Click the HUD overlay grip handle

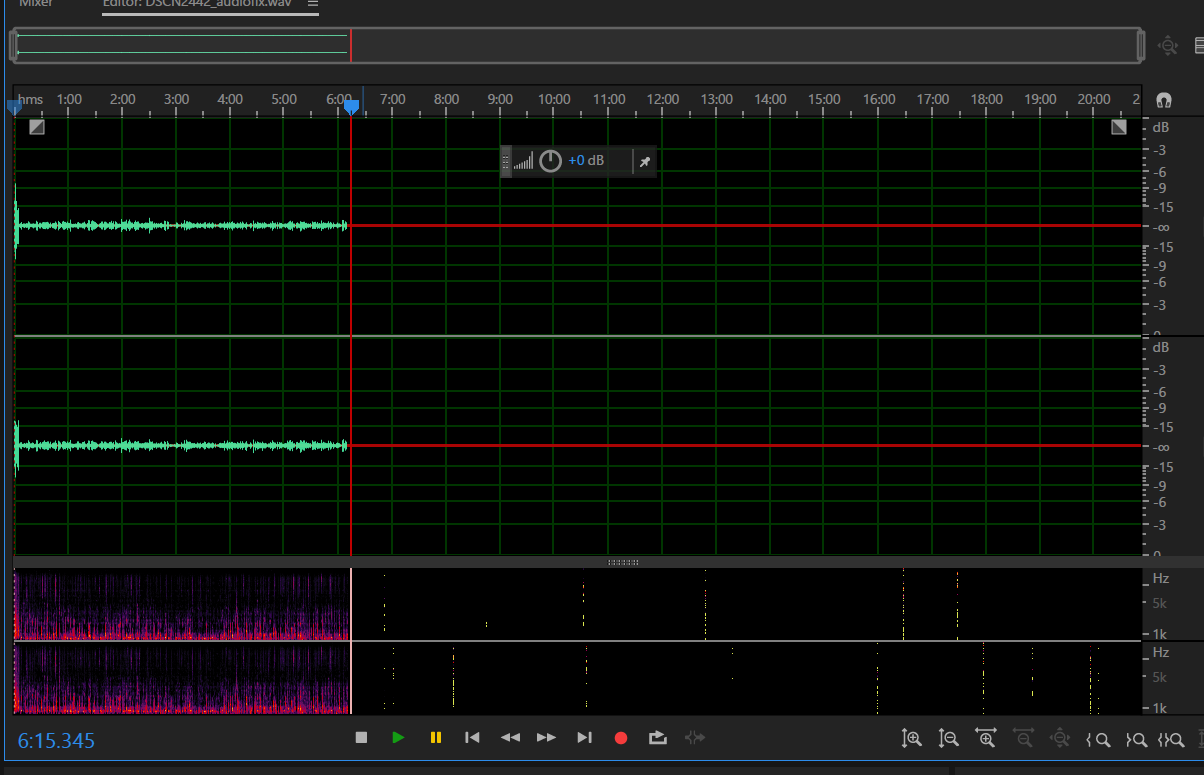click(506, 161)
